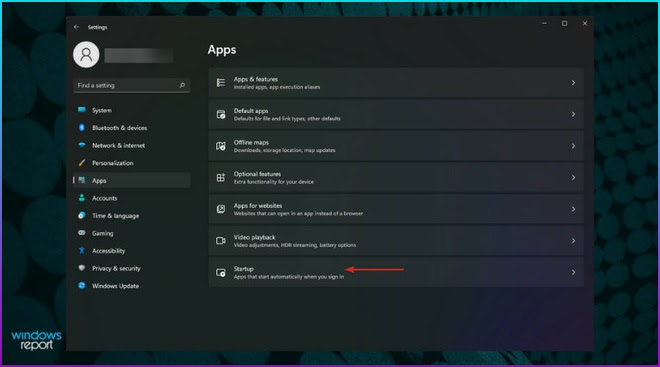
Task: Click the Apps & features list icon
Action: (x=221, y=82)
